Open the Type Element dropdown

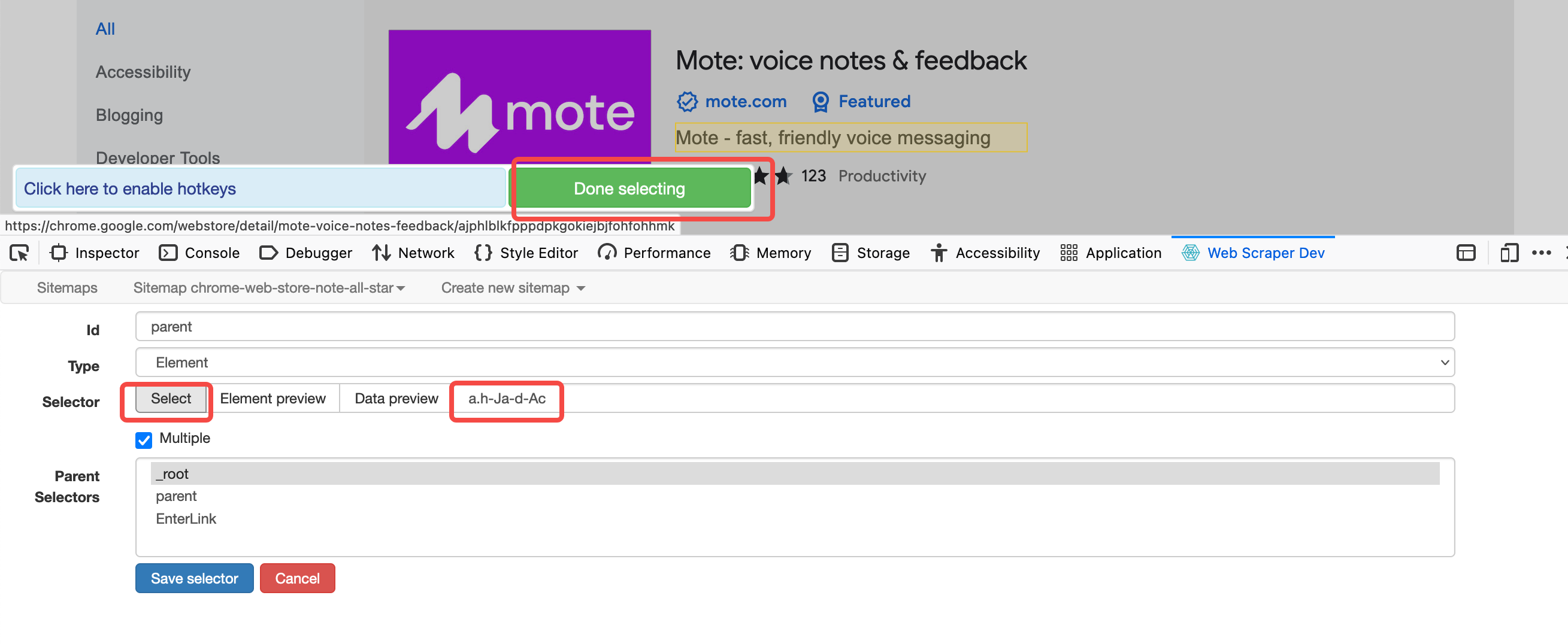794,363
